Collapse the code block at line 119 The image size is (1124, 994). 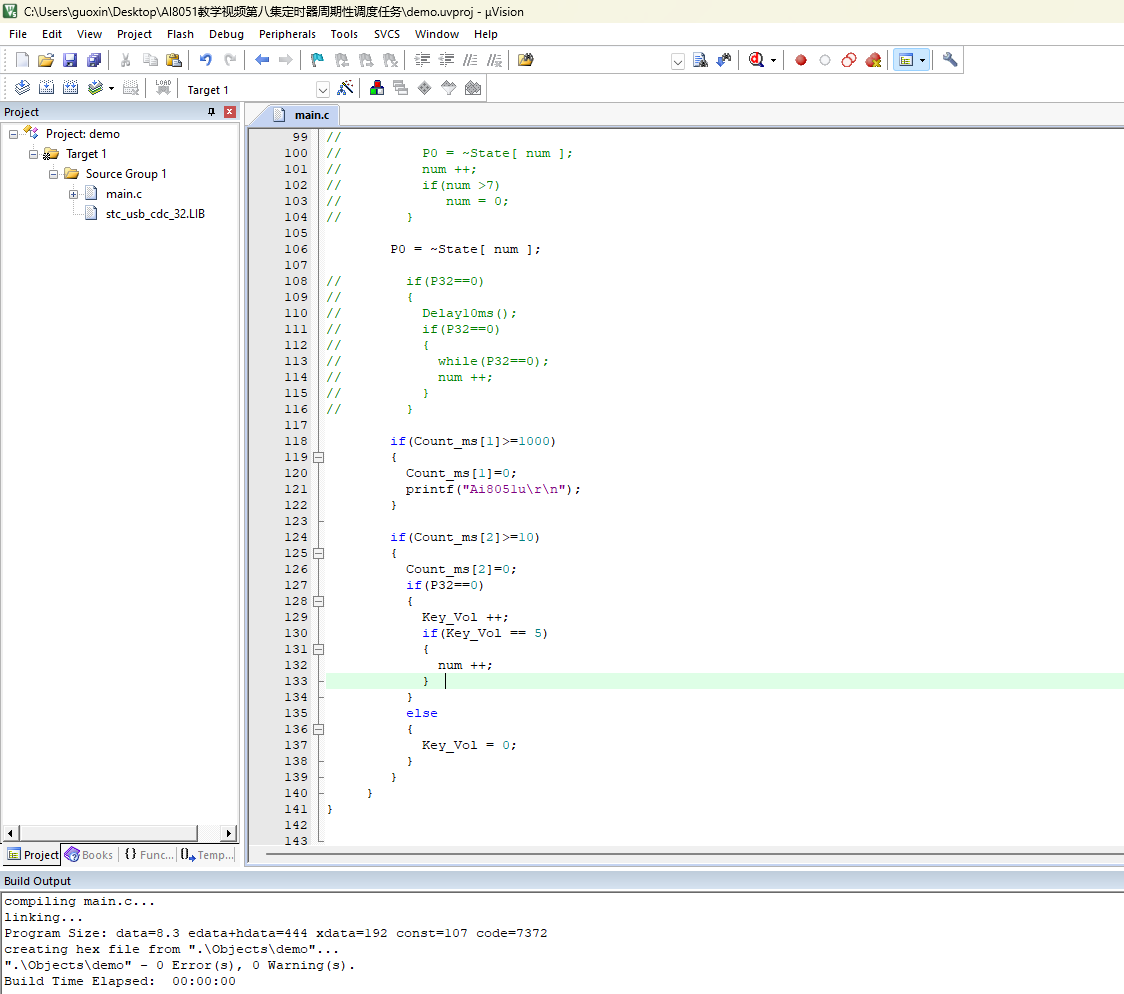pyautogui.click(x=318, y=457)
